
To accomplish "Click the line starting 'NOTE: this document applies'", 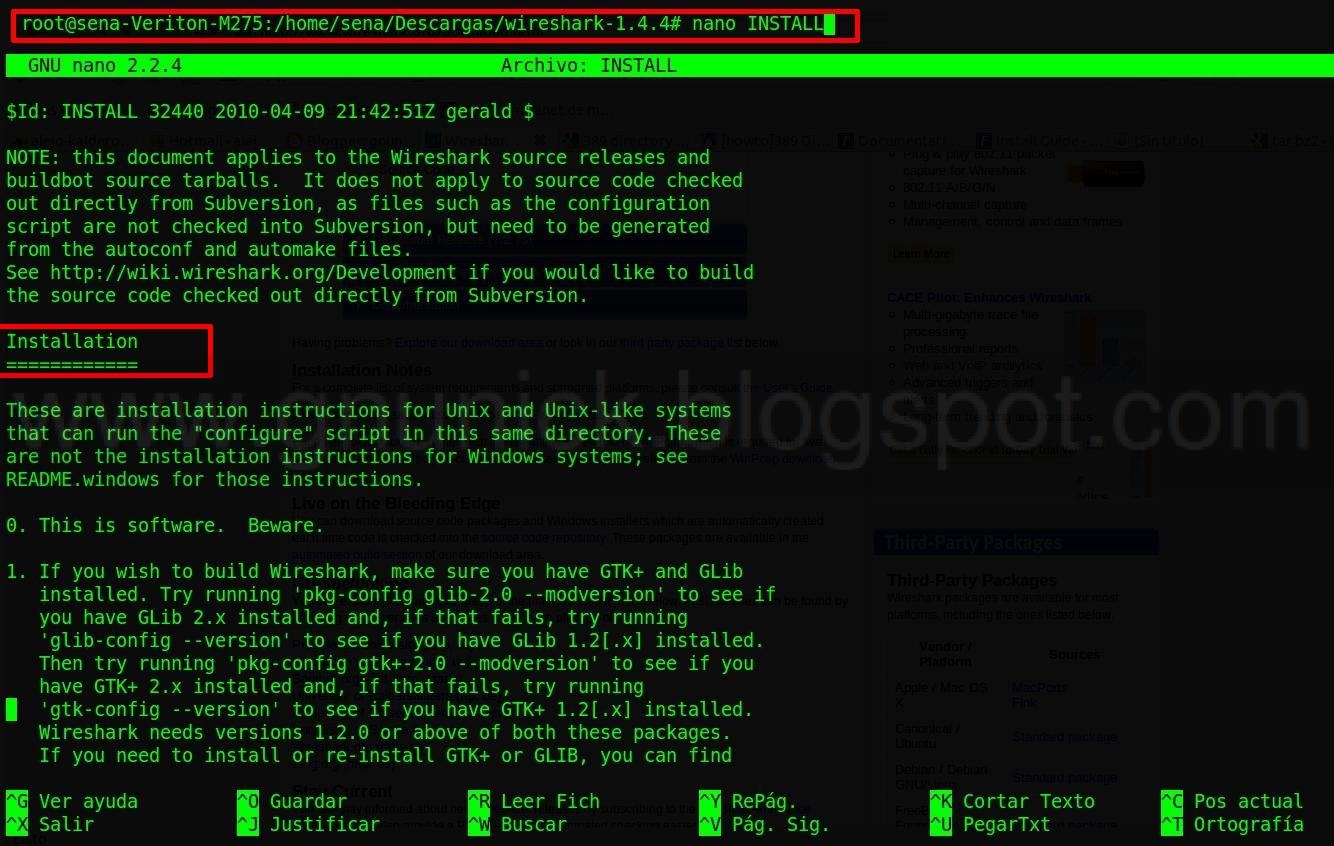I will (x=358, y=157).
